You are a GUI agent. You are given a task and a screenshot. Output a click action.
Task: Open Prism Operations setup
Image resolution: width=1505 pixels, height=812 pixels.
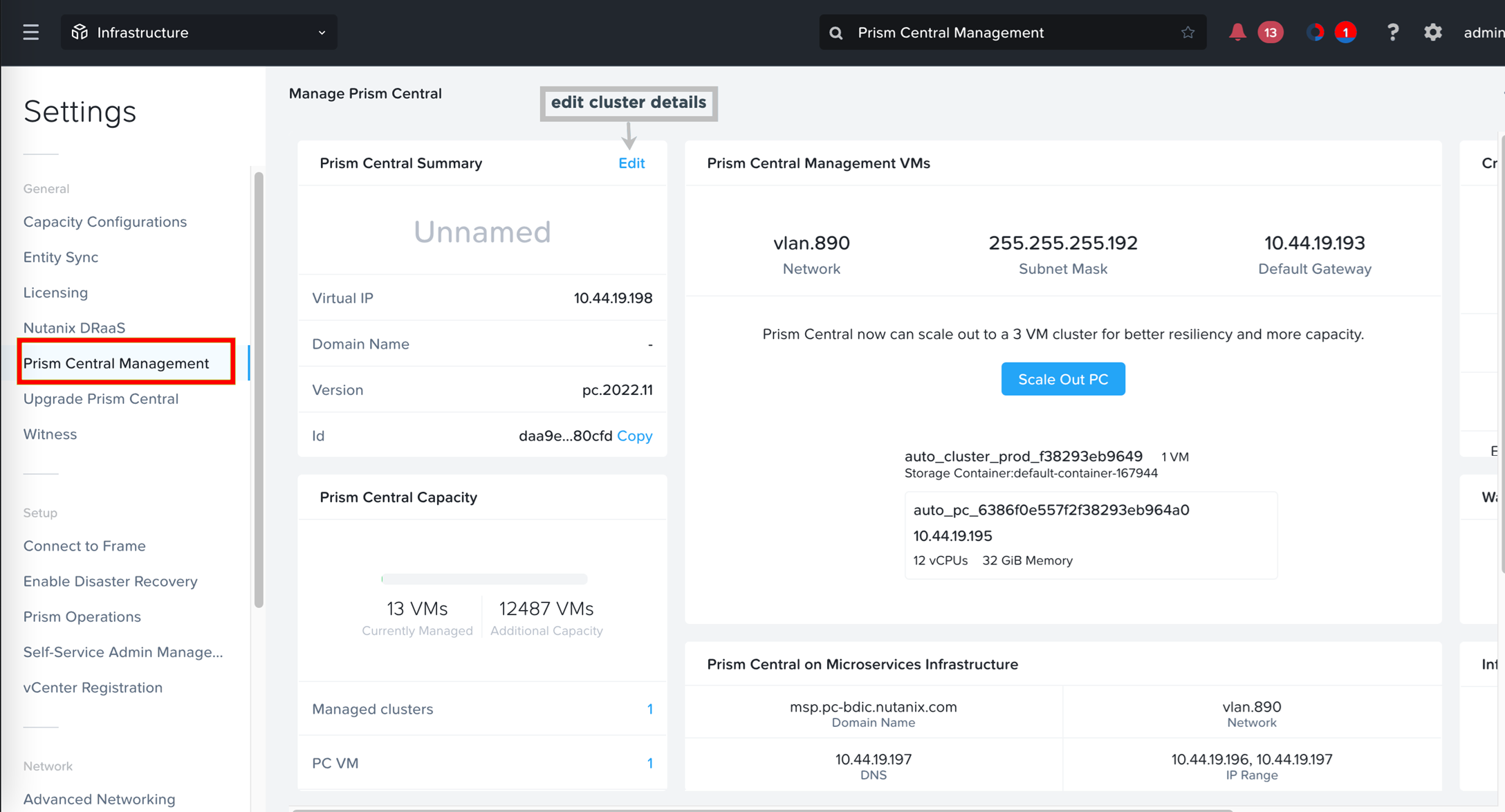point(82,617)
